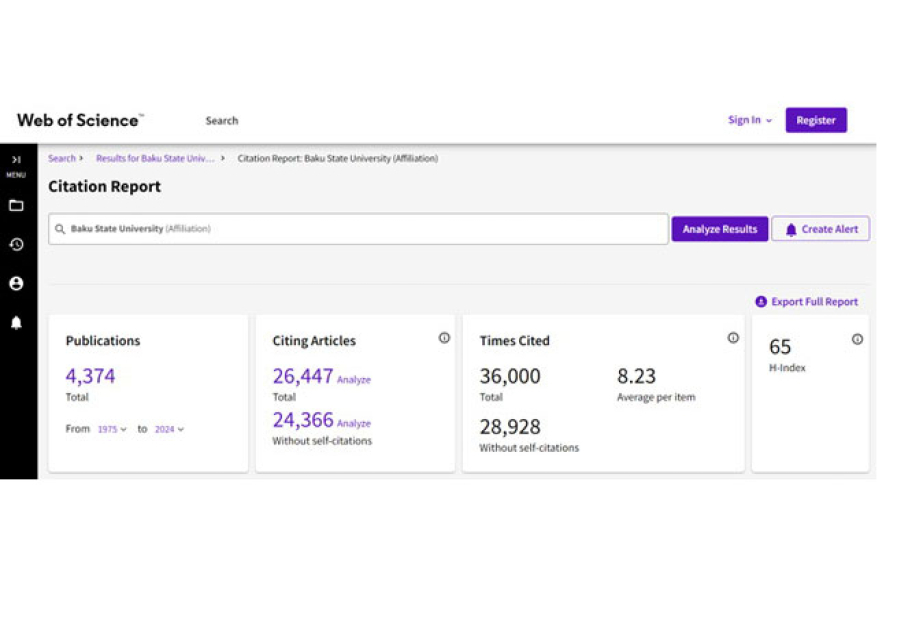Image resolution: width=923 pixels, height=630 pixels.
Task: Open the Search tab in header
Action: coord(222,121)
